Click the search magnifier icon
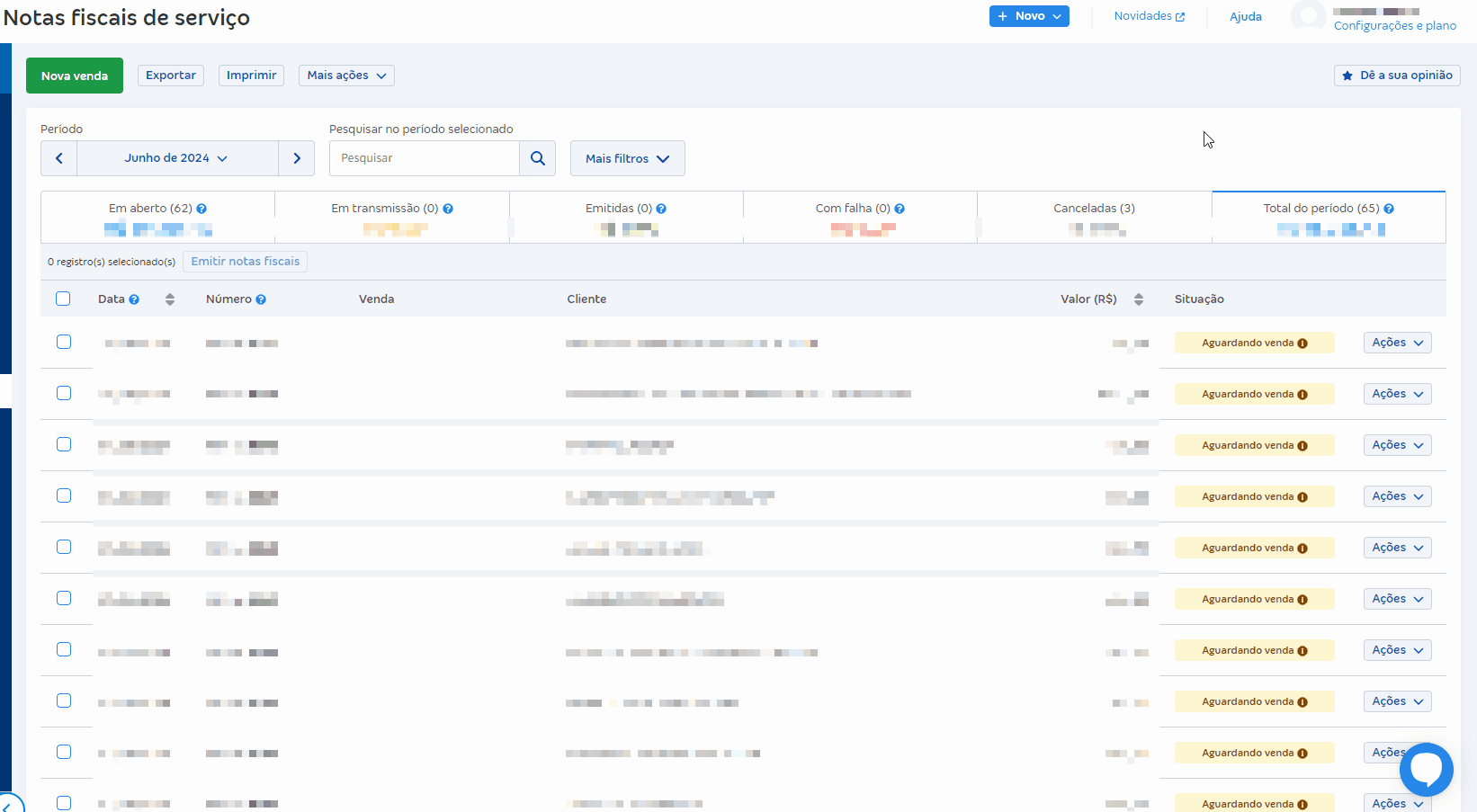The height and width of the screenshot is (812, 1477). [538, 158]
